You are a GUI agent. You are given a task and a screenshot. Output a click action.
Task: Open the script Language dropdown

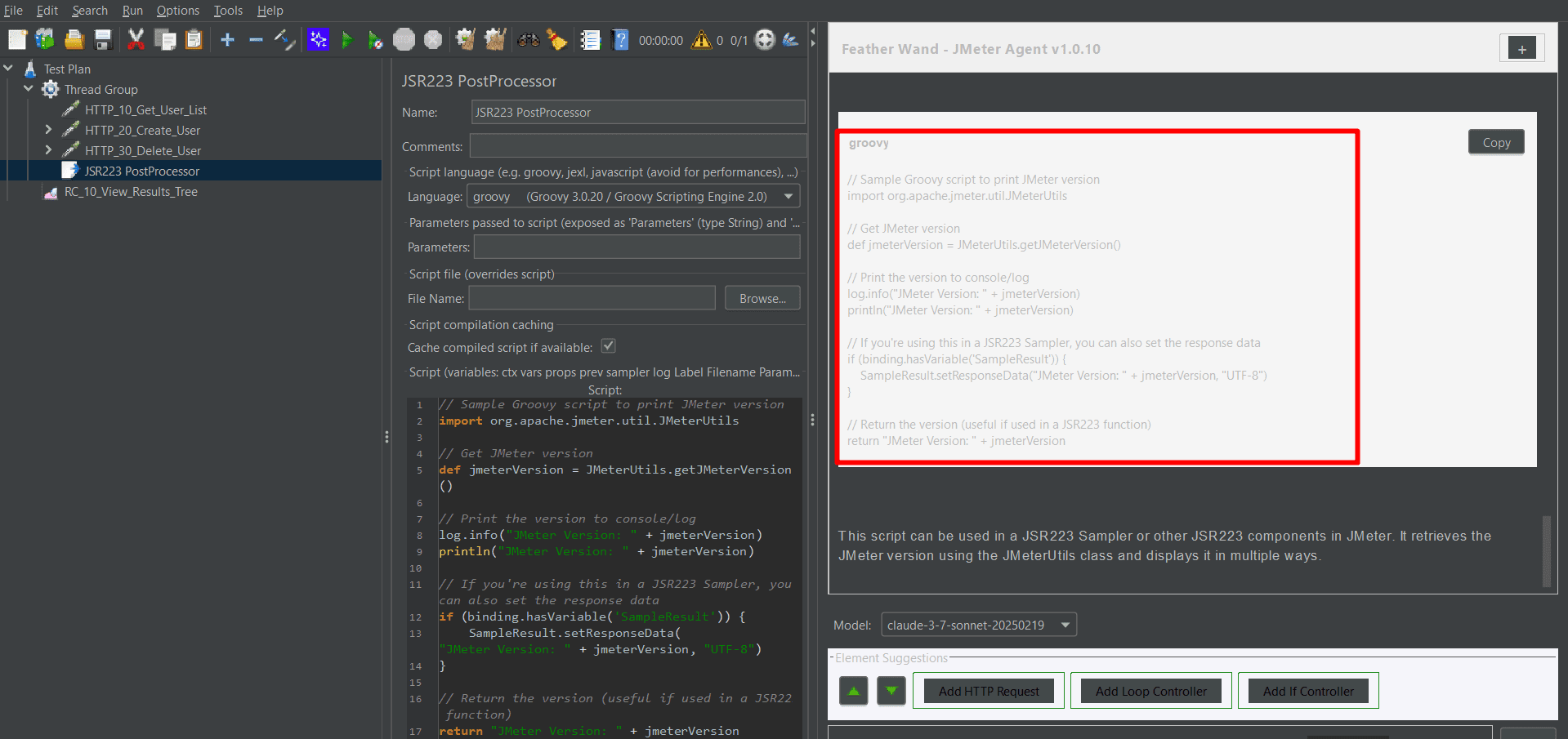(x=632, y=197)
